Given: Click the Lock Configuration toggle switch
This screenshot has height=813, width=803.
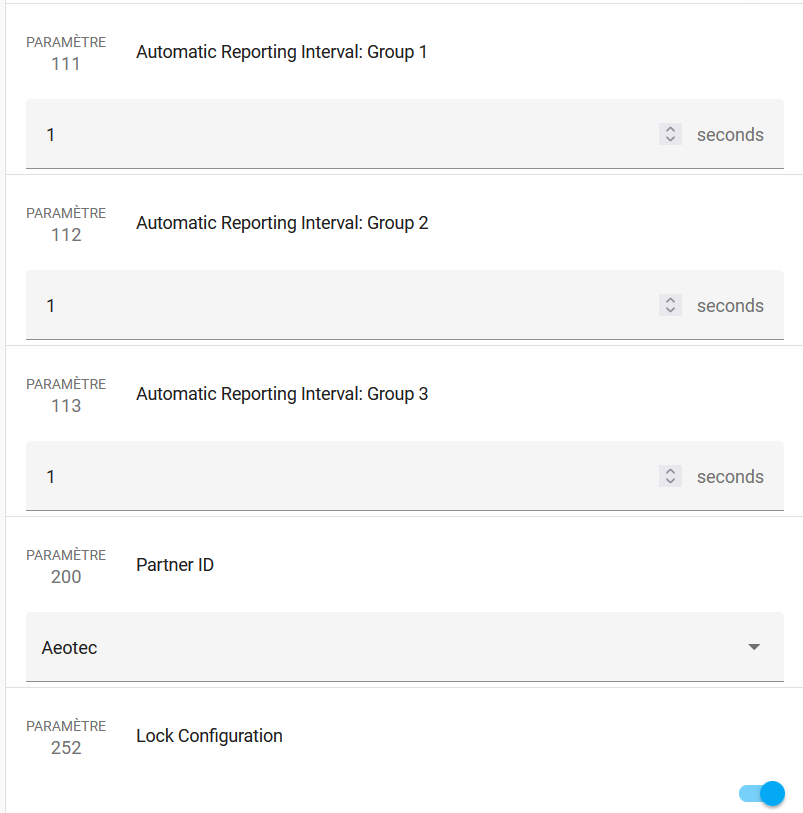Looking at the screenshot, I should click(762, 794).
